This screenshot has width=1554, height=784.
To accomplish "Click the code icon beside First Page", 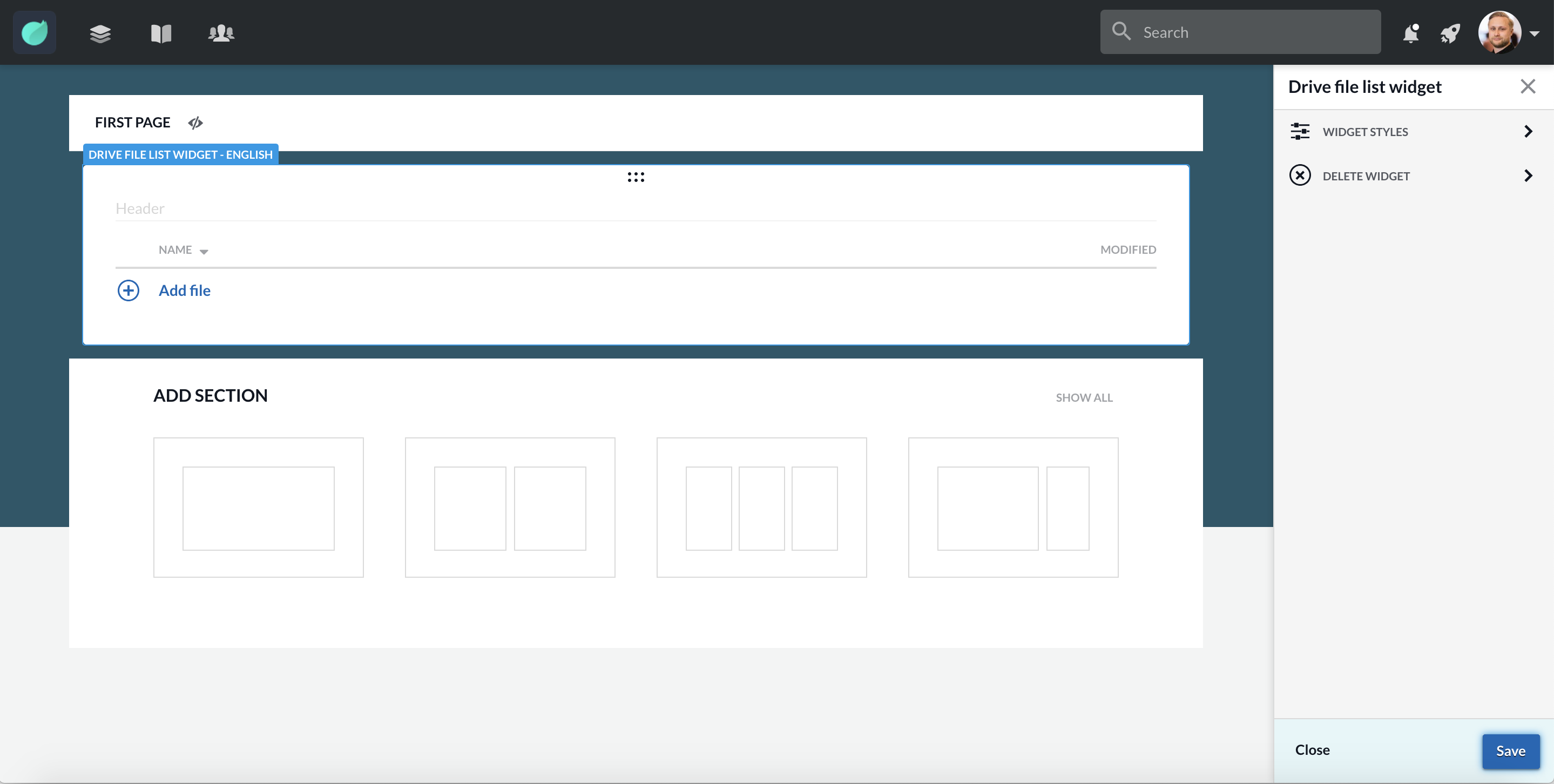I will (195, 123).
